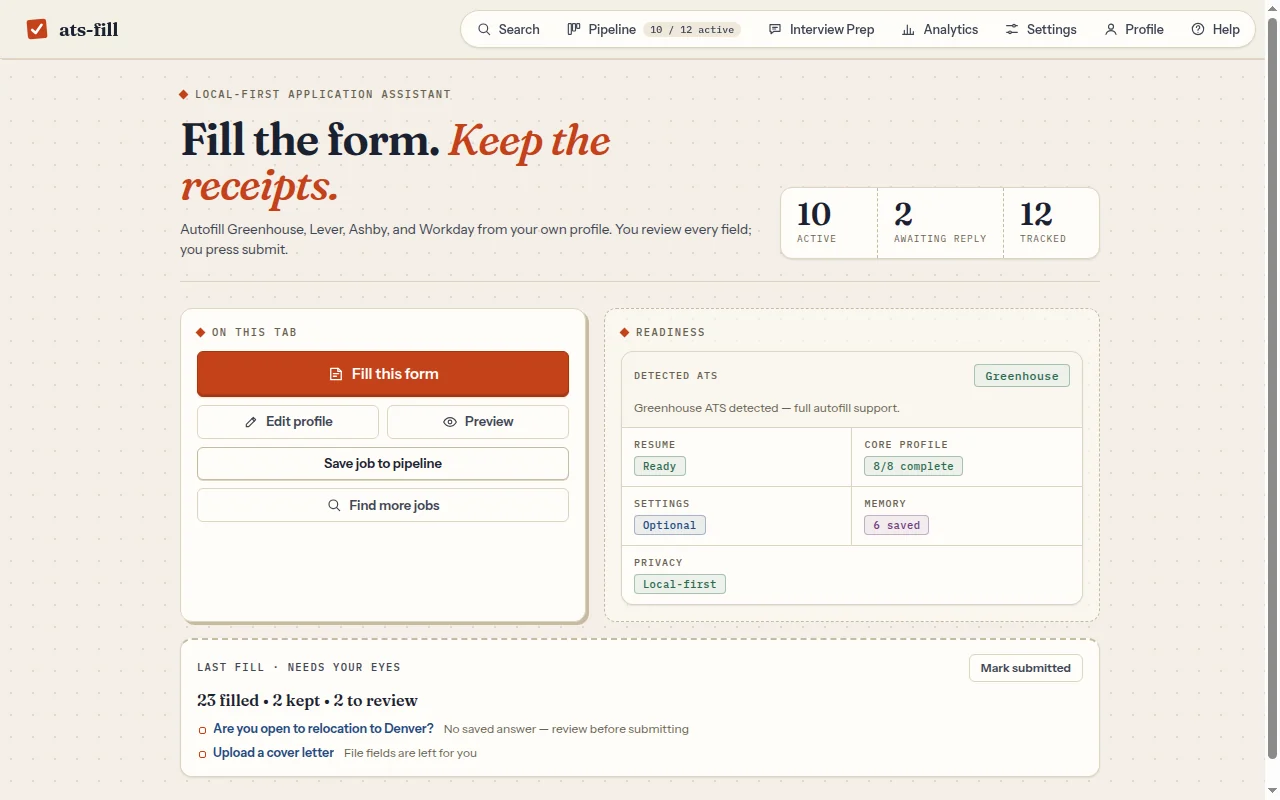1280x800 pixels.
Task: Click the Ready resume badge
Action: (660, 466)
